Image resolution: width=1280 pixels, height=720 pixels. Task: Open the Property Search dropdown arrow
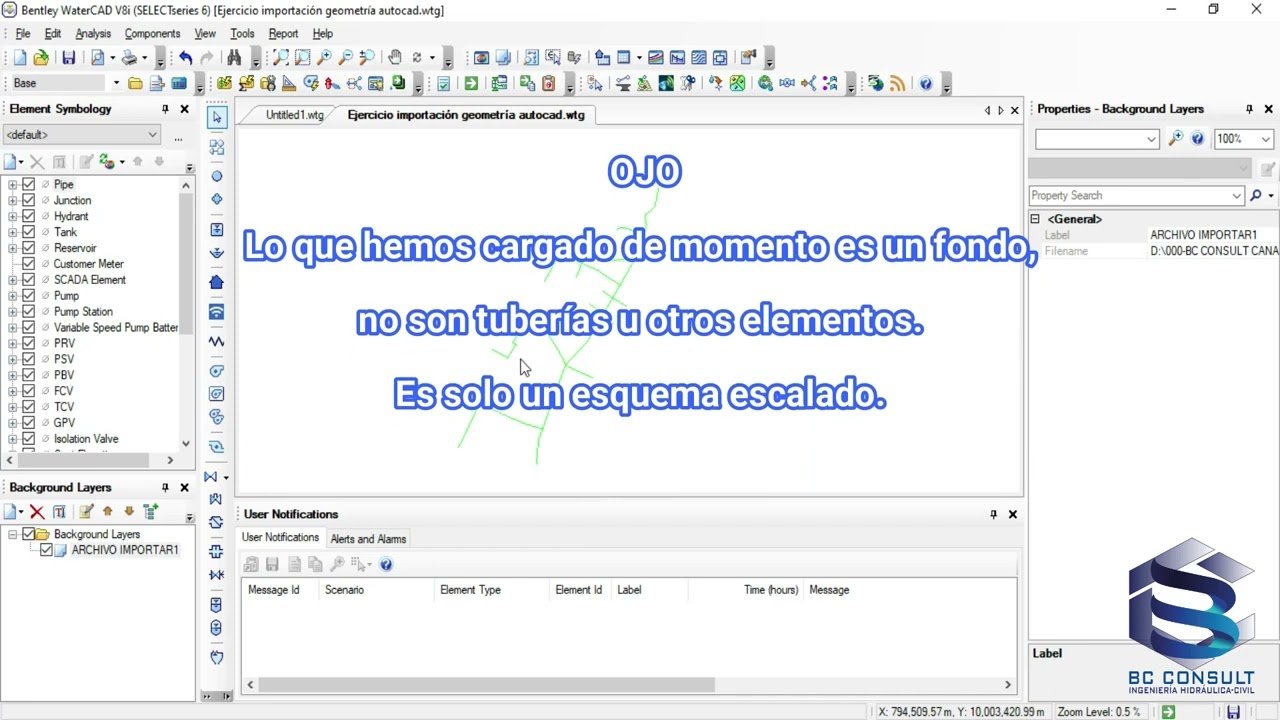click(1237, 196)
